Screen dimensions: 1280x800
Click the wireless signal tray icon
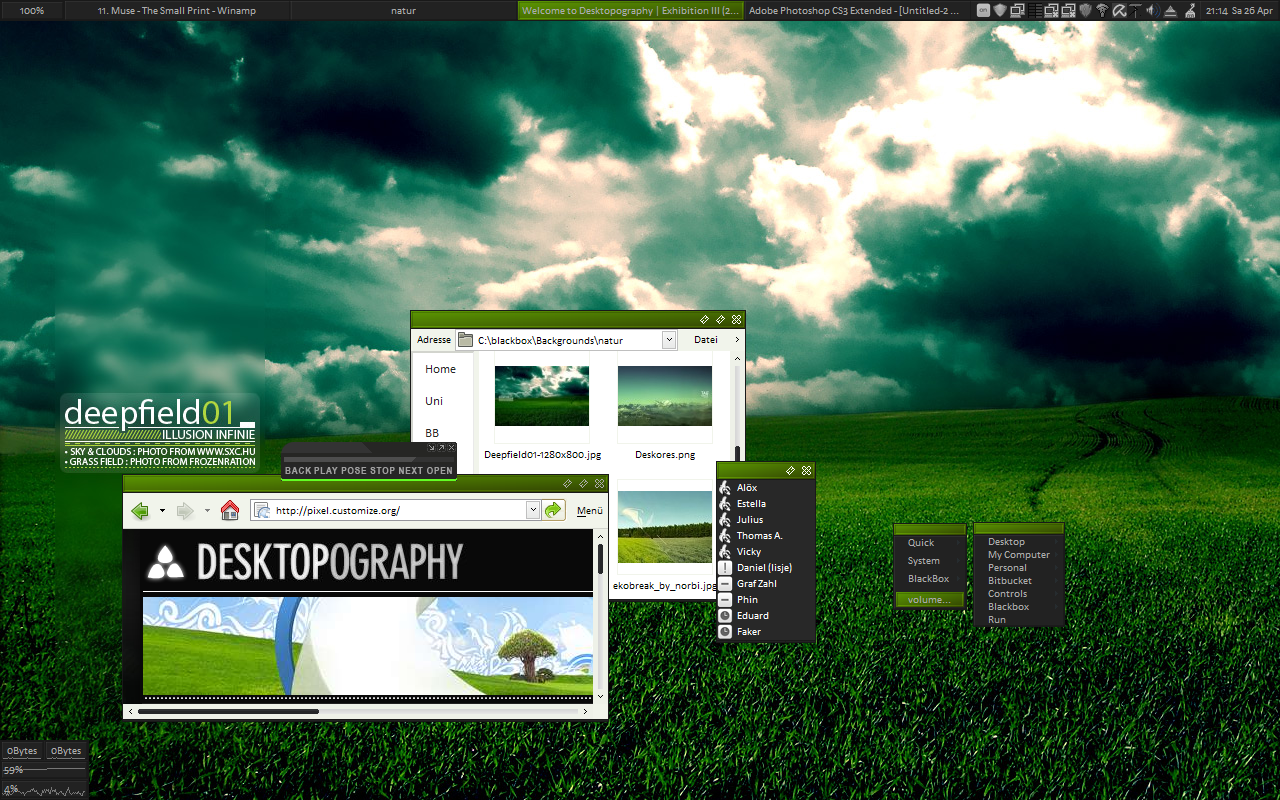click(1102, 10)
